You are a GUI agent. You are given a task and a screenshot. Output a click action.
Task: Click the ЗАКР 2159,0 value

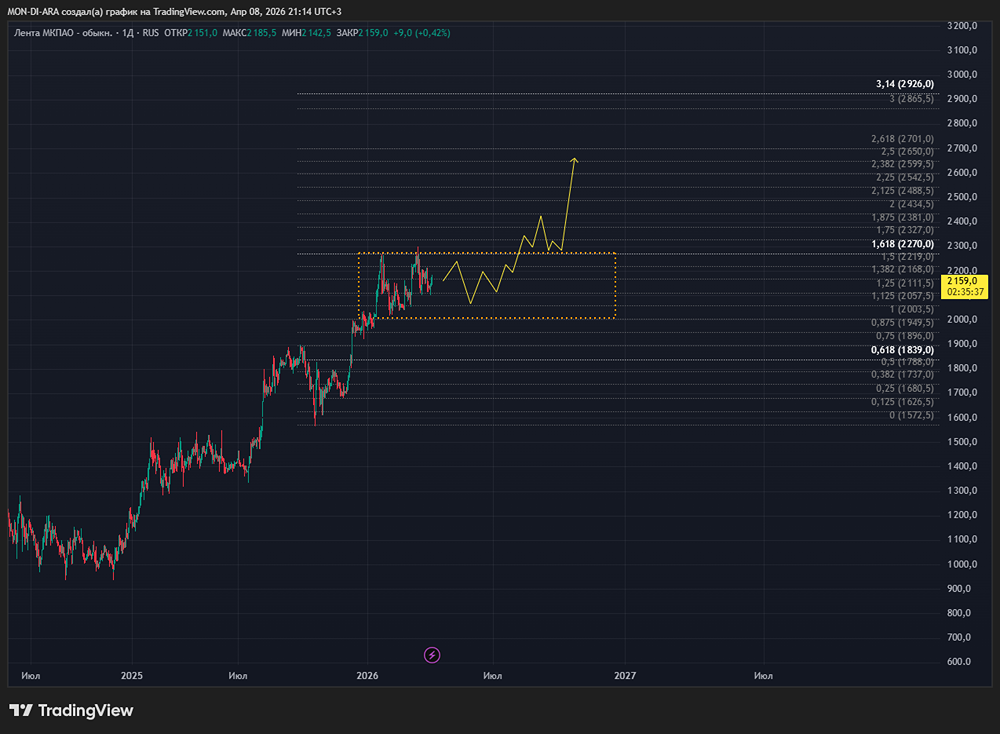pyautogui.click(x=362, y=33)
